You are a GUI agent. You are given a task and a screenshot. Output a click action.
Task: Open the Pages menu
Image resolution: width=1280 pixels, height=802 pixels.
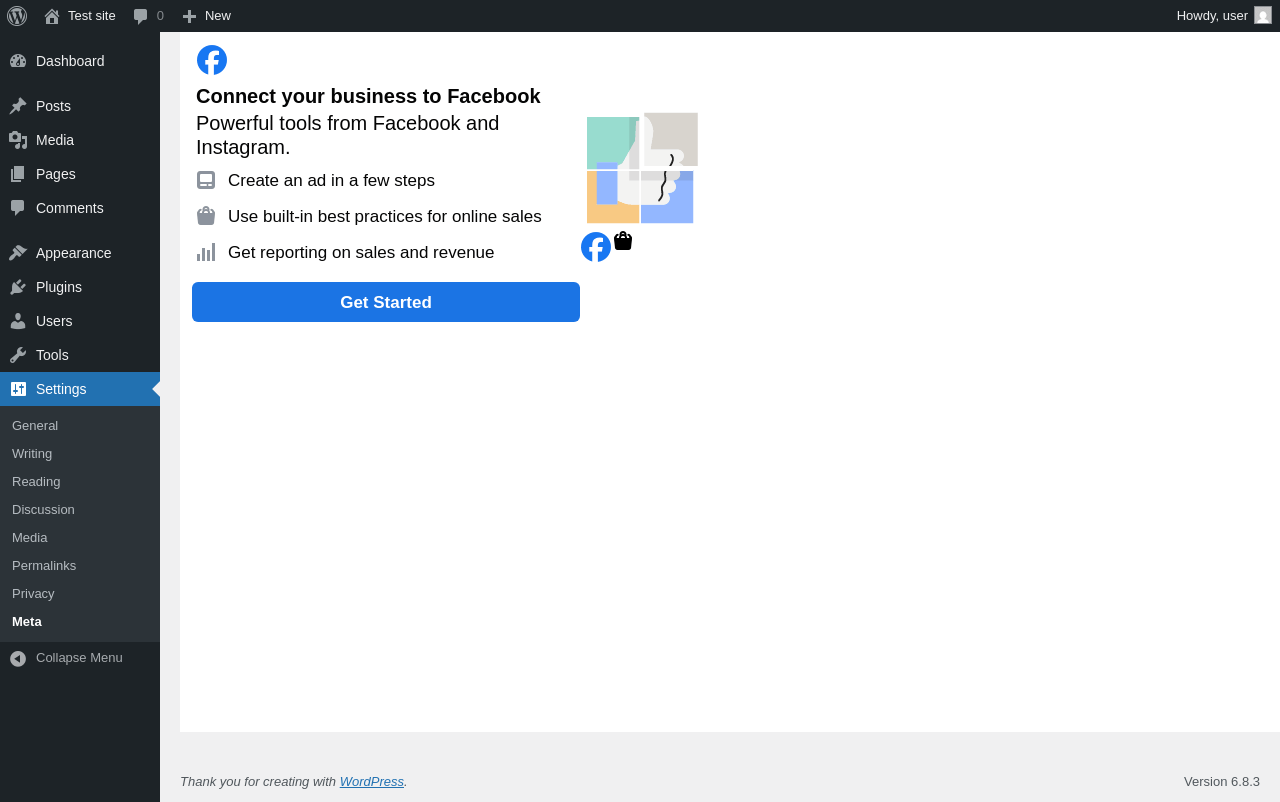point(80,174)
